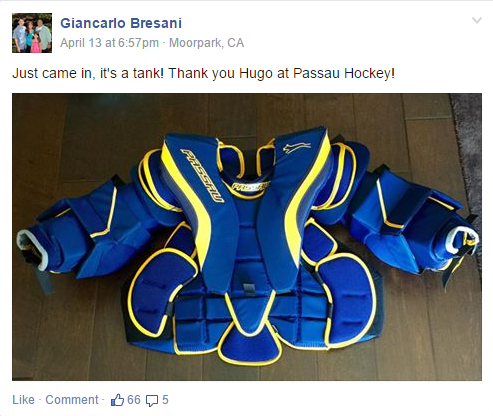Click the Comment link under the post
This screenshot has height=416, width=493.
pos(72,400)
